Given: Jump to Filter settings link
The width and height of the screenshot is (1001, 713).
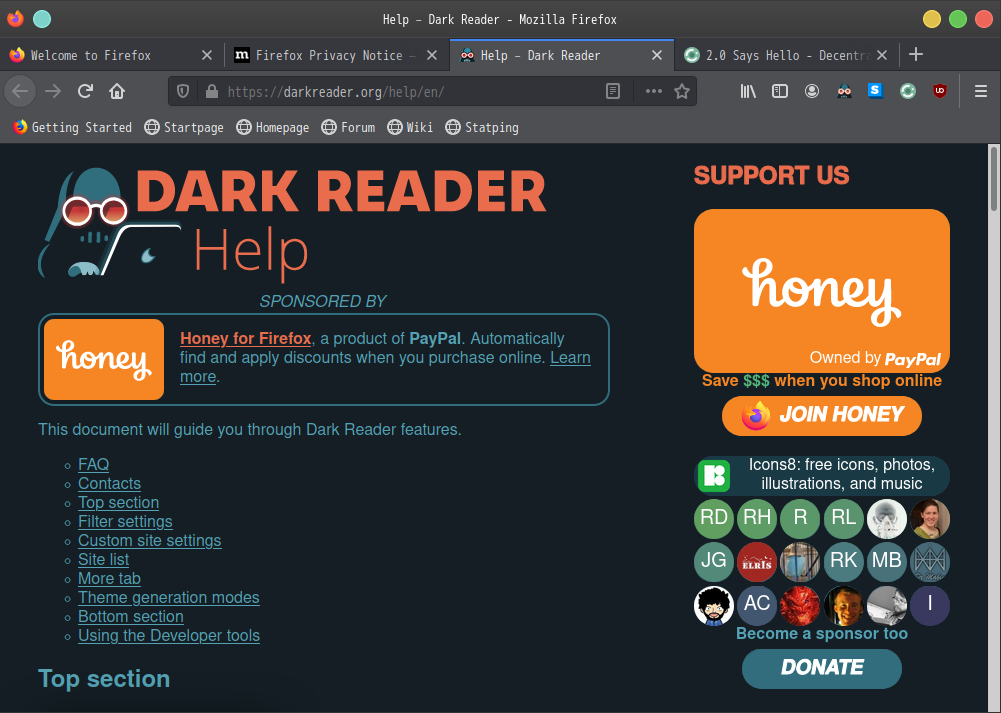Looking at the screenshot, I should tap(125, 522).
